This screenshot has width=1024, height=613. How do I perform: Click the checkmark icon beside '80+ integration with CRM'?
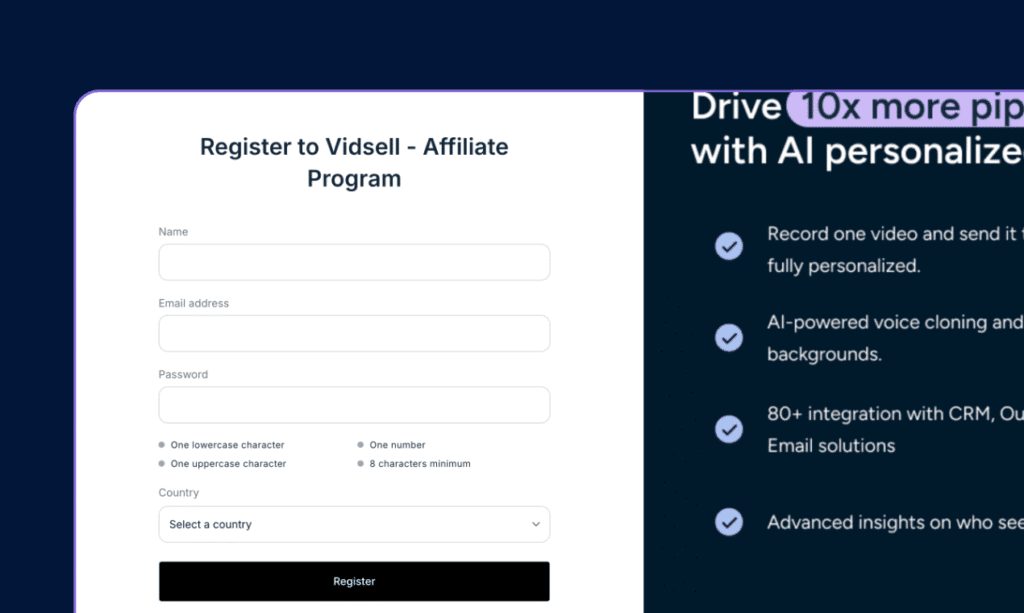point(729,429)
